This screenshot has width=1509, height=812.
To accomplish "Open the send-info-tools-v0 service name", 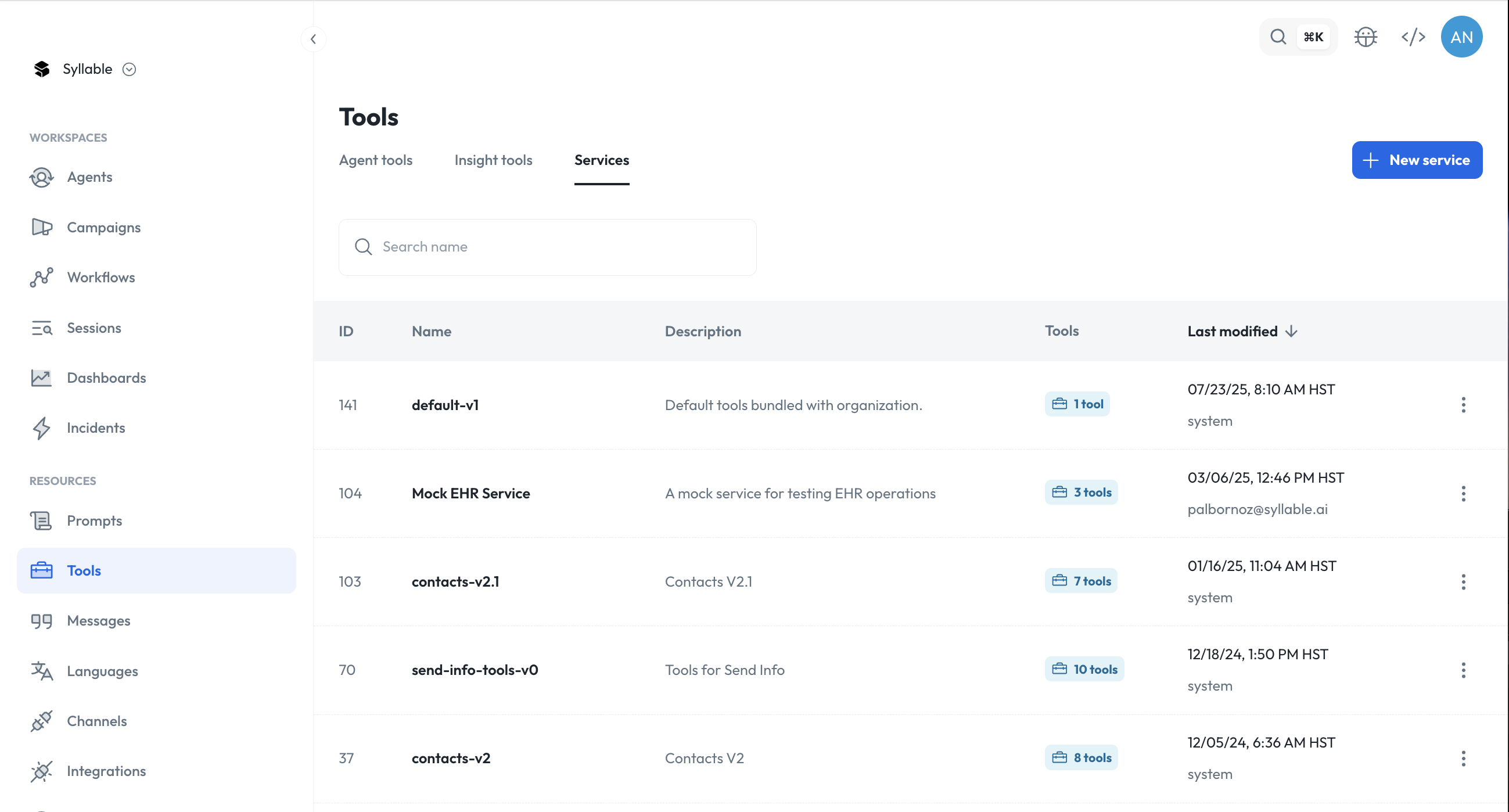I will (475, 670).
